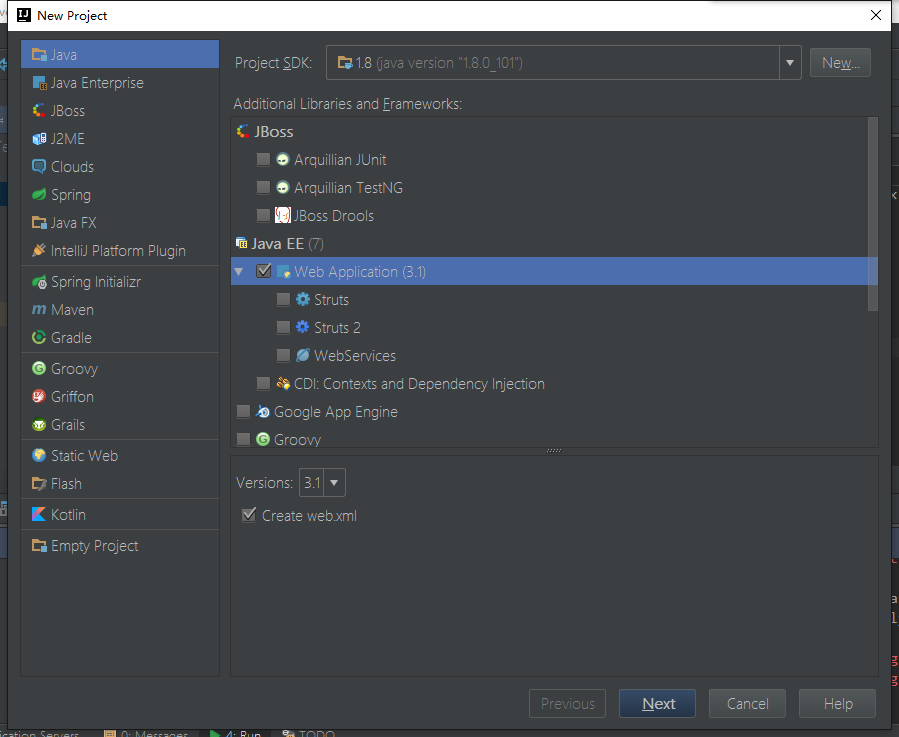Click the New... SDK button
899x737 pixels.
click(x=840, y=63)
